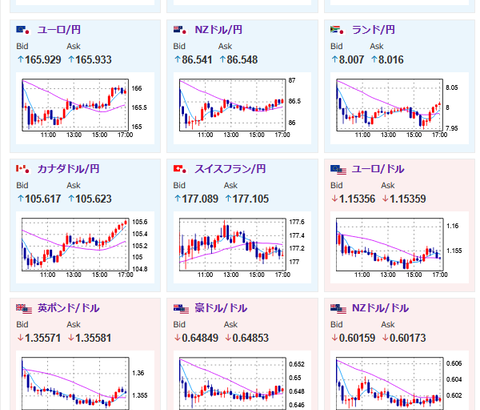Open the 英ポンド/ドル pair link
The height and width of the screenshot is (410, 480).
coord(68,308)
